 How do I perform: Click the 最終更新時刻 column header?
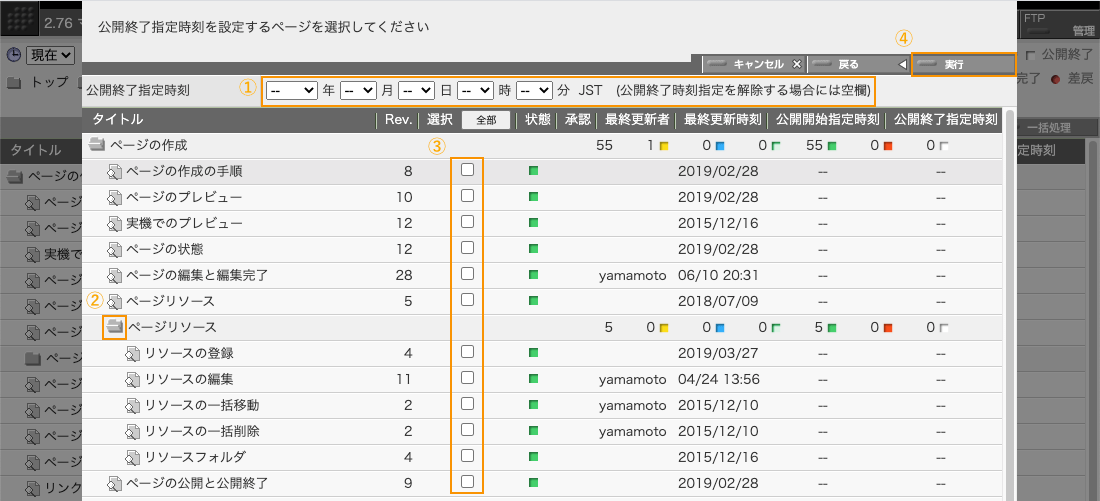point(723,120)
